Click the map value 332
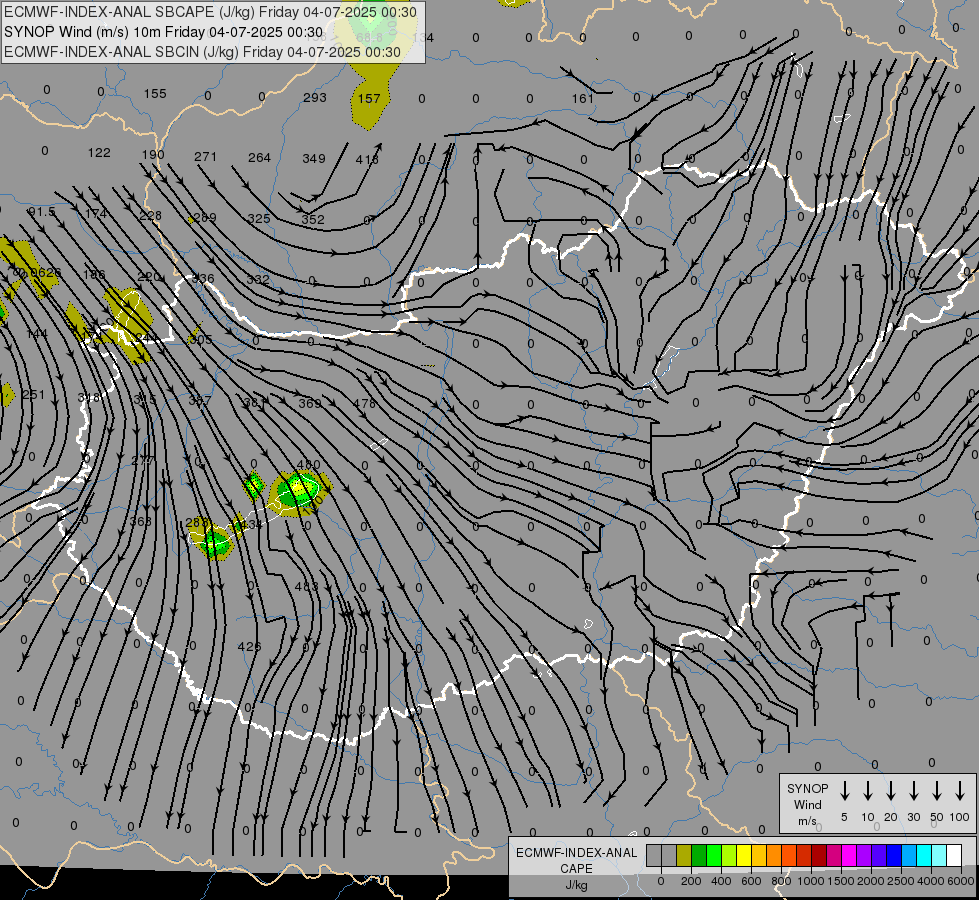Screen dimensions: 979x900 click(258, 279)
